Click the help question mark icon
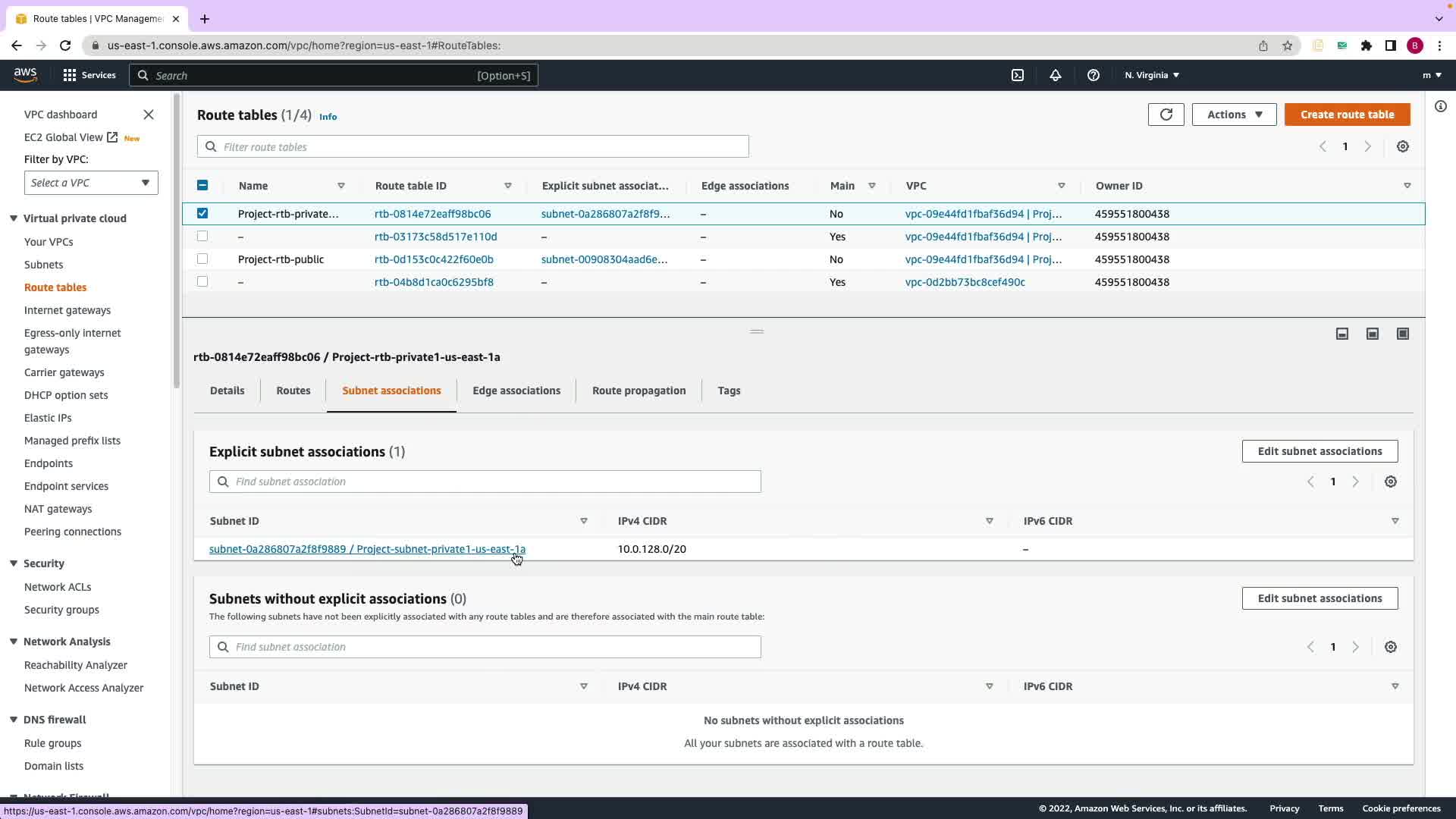This screenshot has height=819, width=1456. pyautogui.click(x=1093, y=75)
